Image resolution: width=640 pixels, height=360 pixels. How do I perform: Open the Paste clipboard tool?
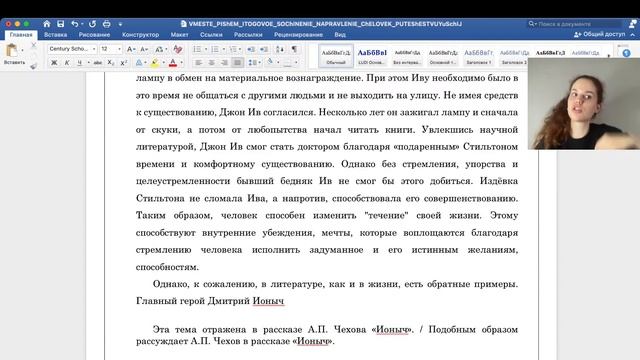click(12, 50)
